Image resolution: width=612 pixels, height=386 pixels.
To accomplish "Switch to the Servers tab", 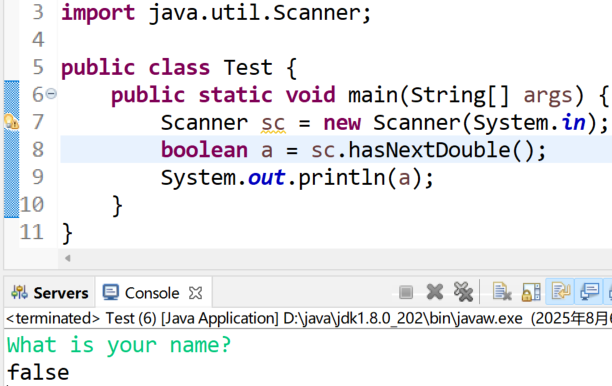I will [x=50, y=293].
